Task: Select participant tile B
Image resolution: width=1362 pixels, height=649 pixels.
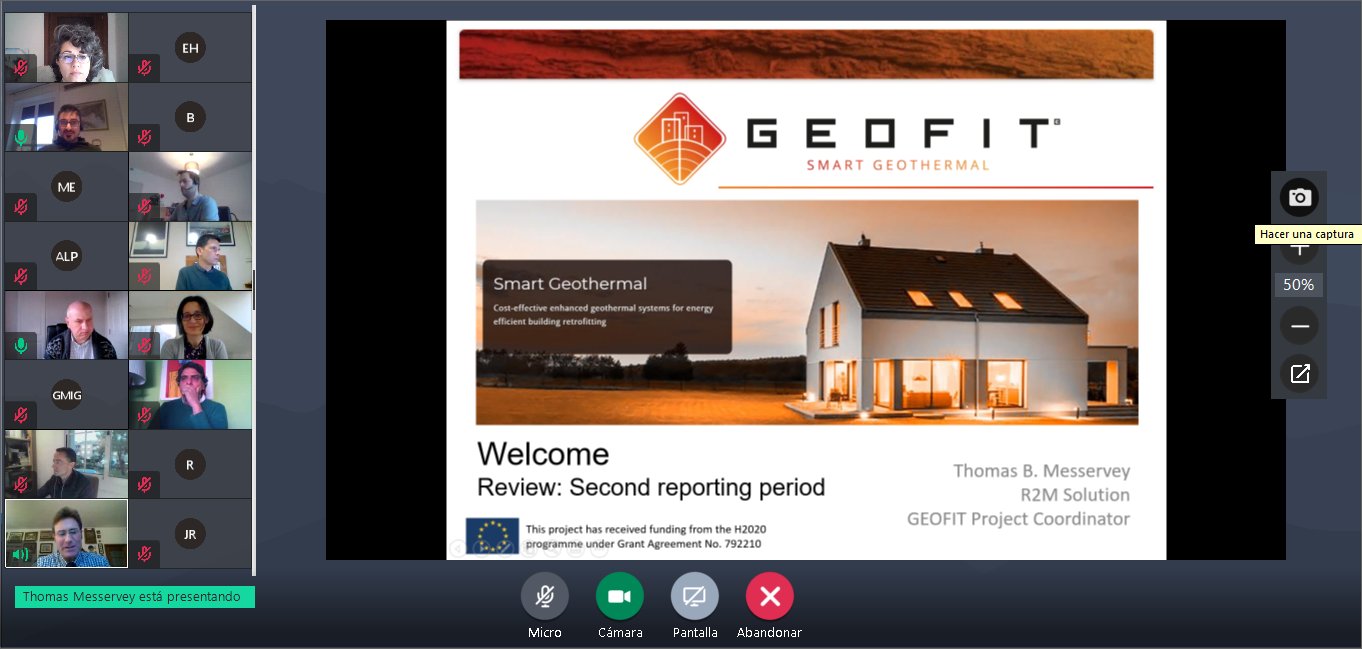Action: point(190,117)
